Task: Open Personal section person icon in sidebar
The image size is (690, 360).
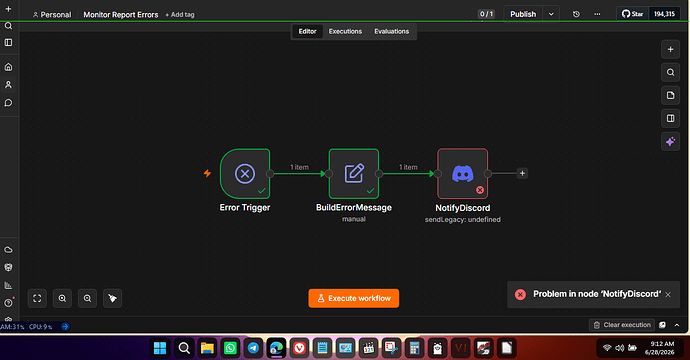Action: click(x=8, y=84)
